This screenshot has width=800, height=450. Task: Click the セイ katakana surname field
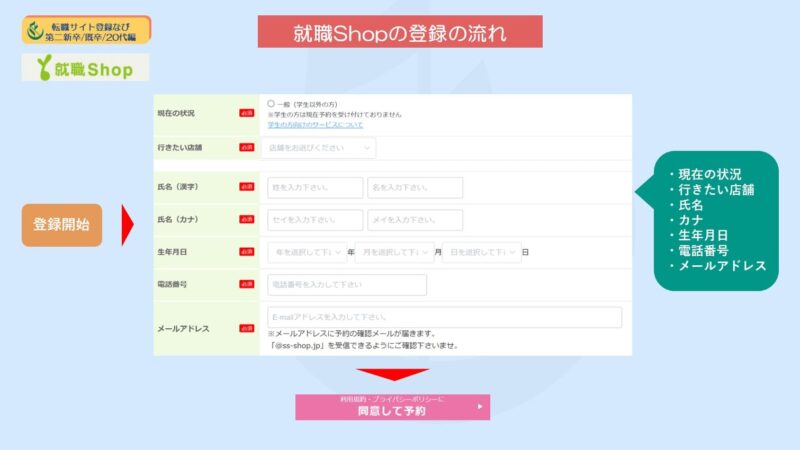[x=315, y=220]
